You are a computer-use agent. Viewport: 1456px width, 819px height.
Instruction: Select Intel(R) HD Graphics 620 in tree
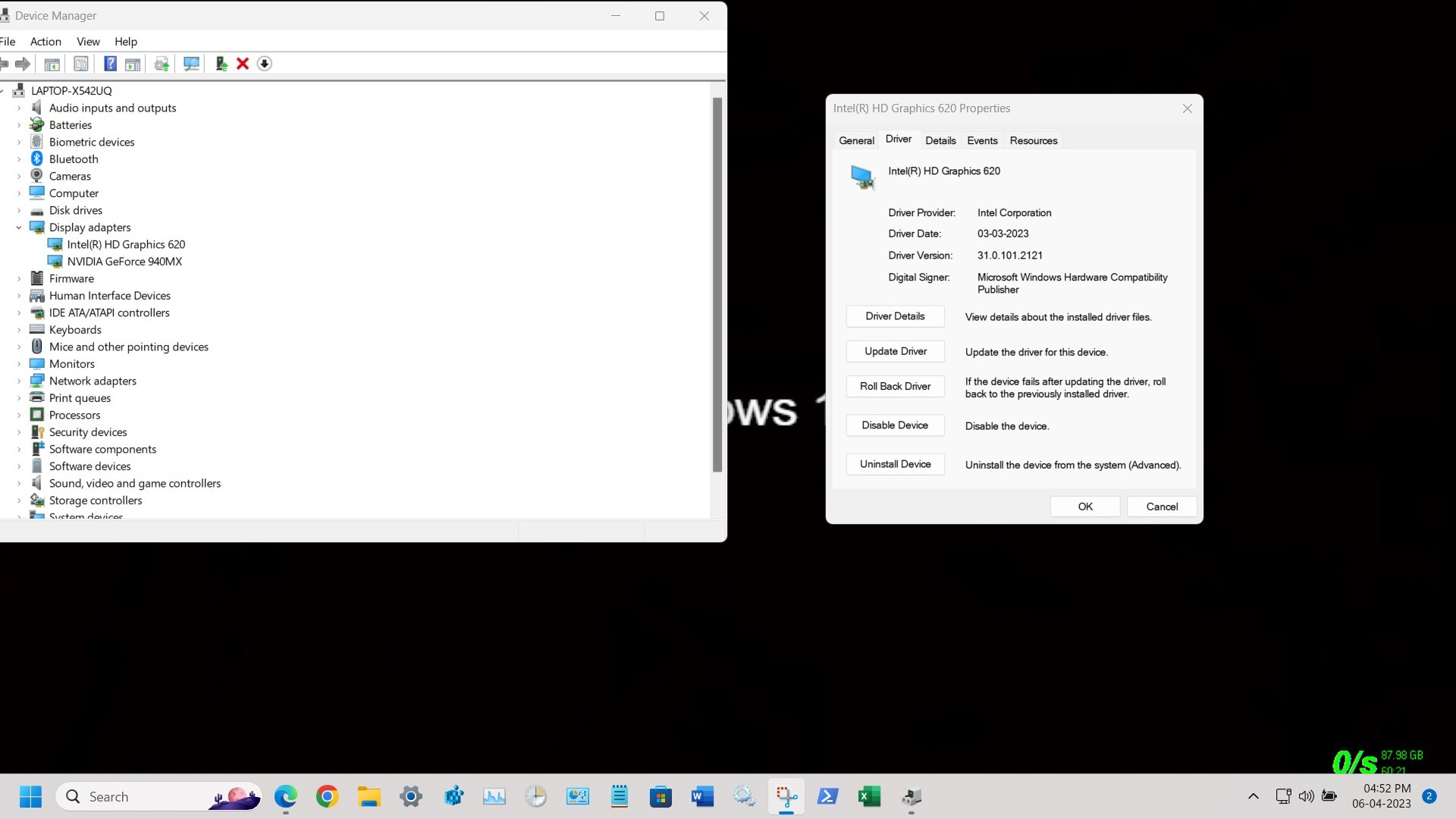click(126, 245)
